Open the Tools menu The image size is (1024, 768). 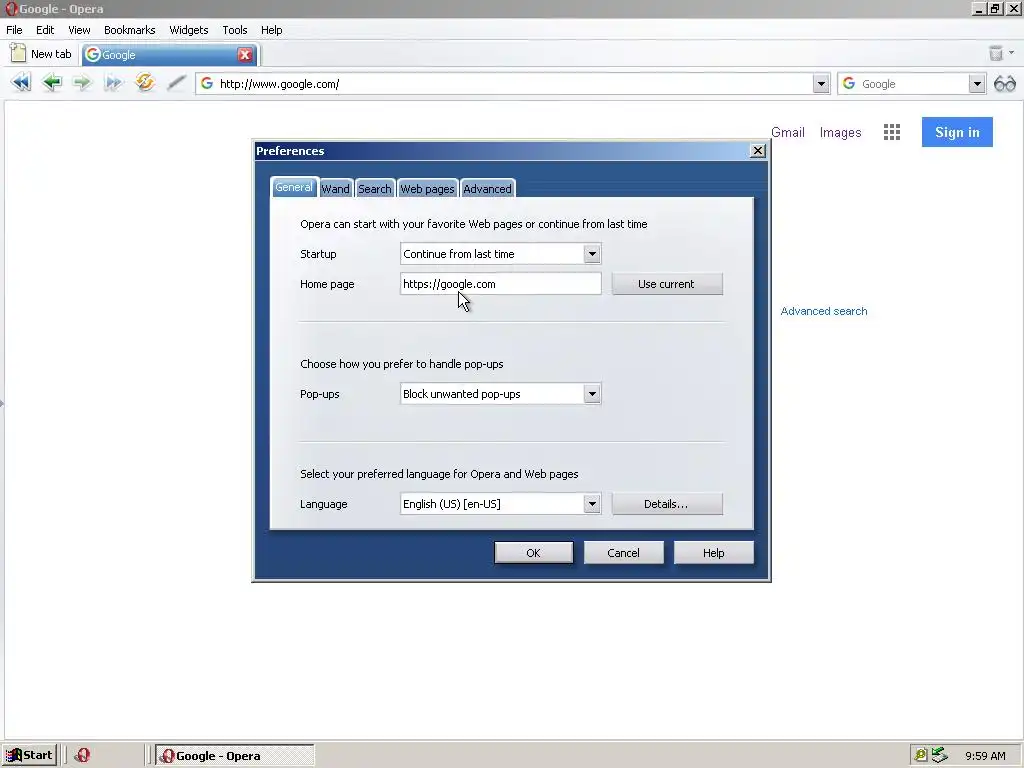[x=234, y=30]
